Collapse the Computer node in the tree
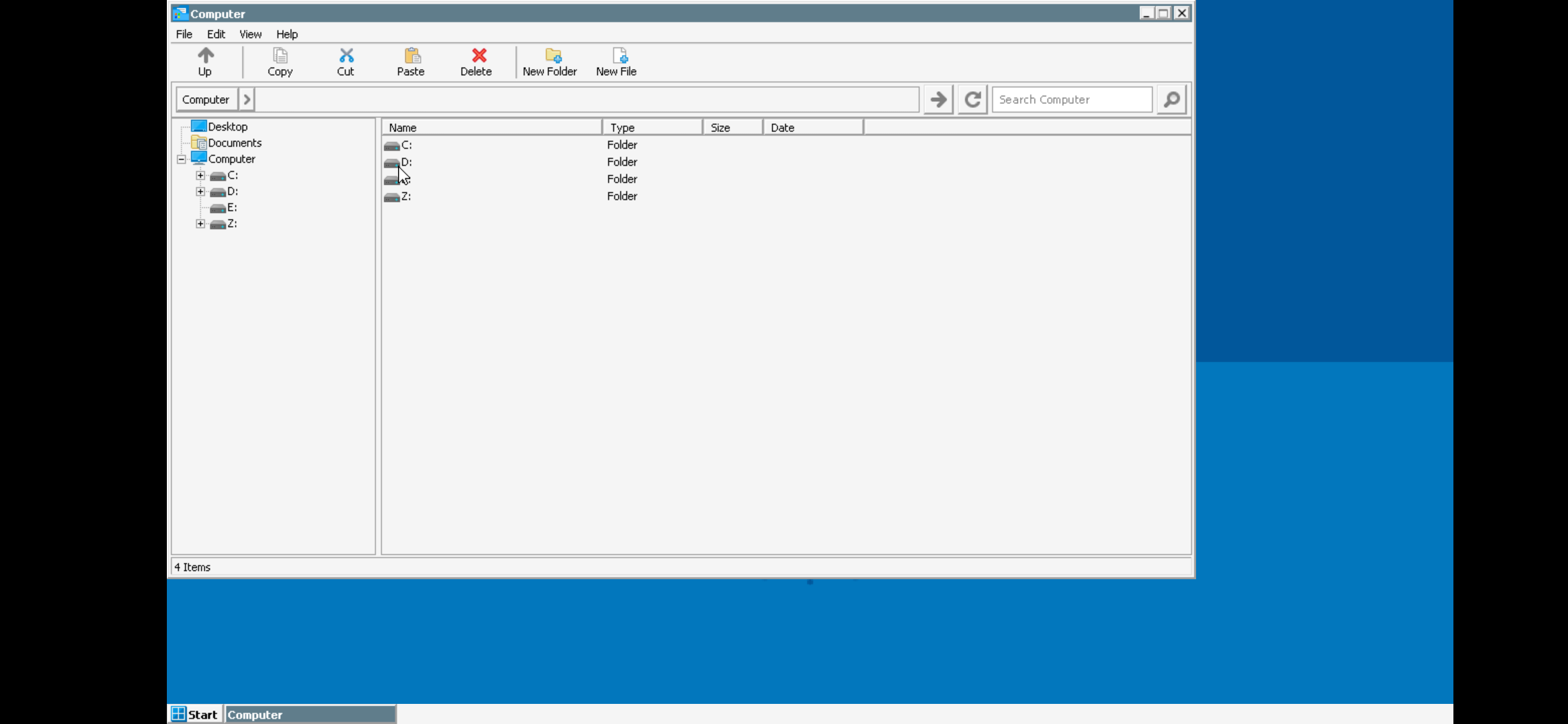Image resolution: width=1568 pixels, height=724 pixels. [181, 159]
